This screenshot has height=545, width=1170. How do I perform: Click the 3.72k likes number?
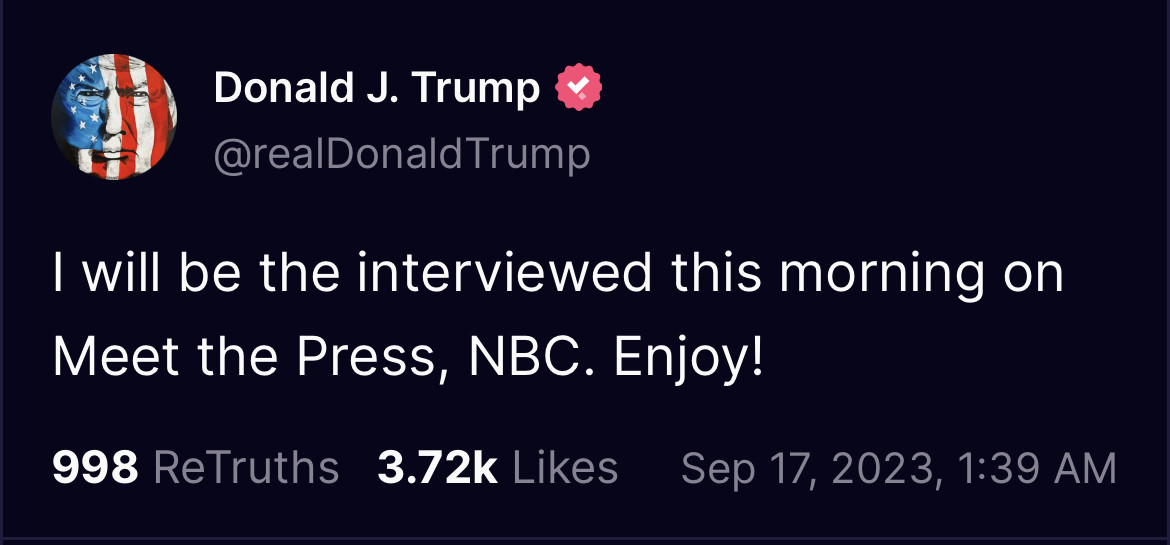pyautogui.click(x=436, y=467)
